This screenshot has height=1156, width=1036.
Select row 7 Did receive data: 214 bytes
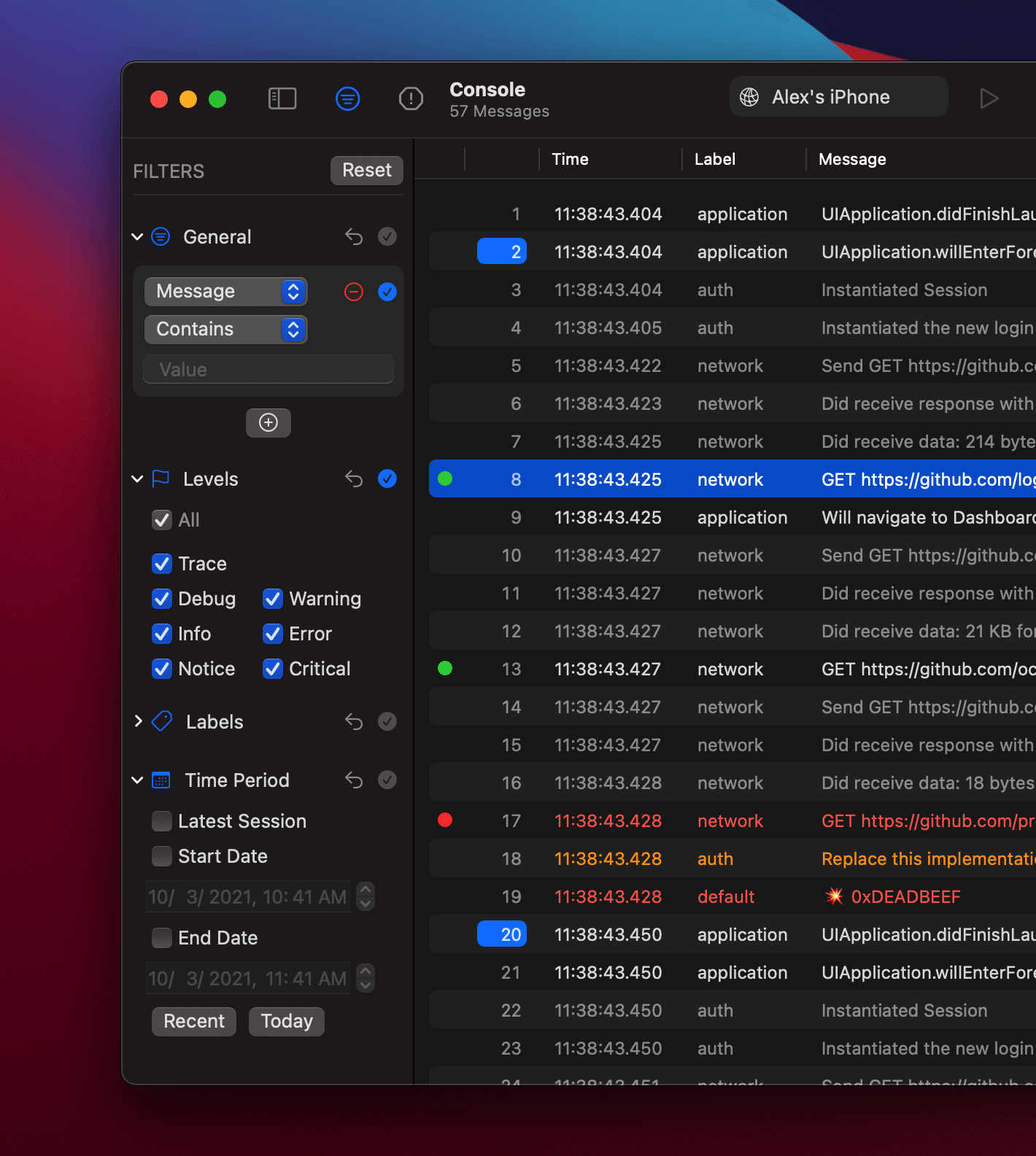[x=732, y=441]
